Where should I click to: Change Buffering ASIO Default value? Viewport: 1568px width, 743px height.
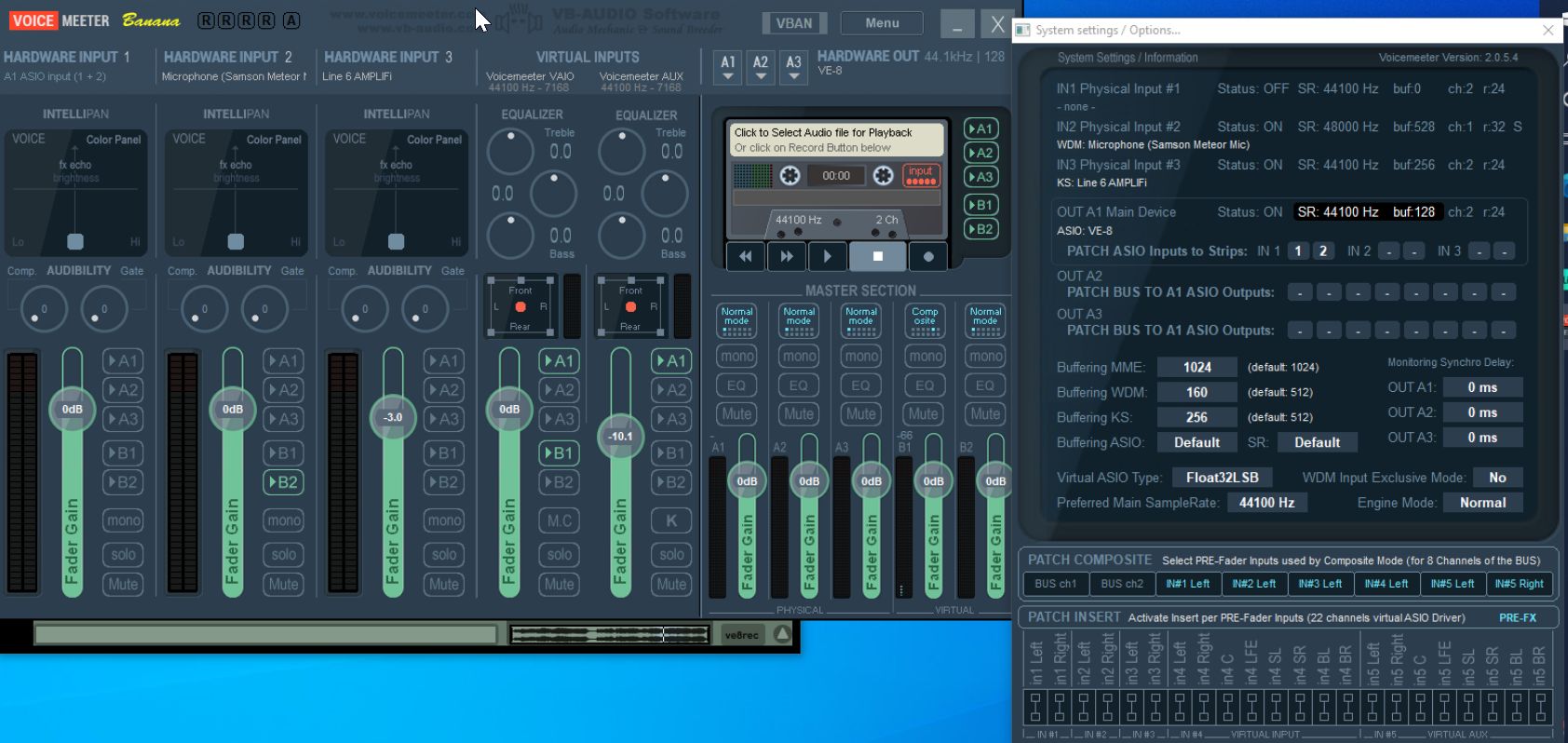[x=1197, y=442]
